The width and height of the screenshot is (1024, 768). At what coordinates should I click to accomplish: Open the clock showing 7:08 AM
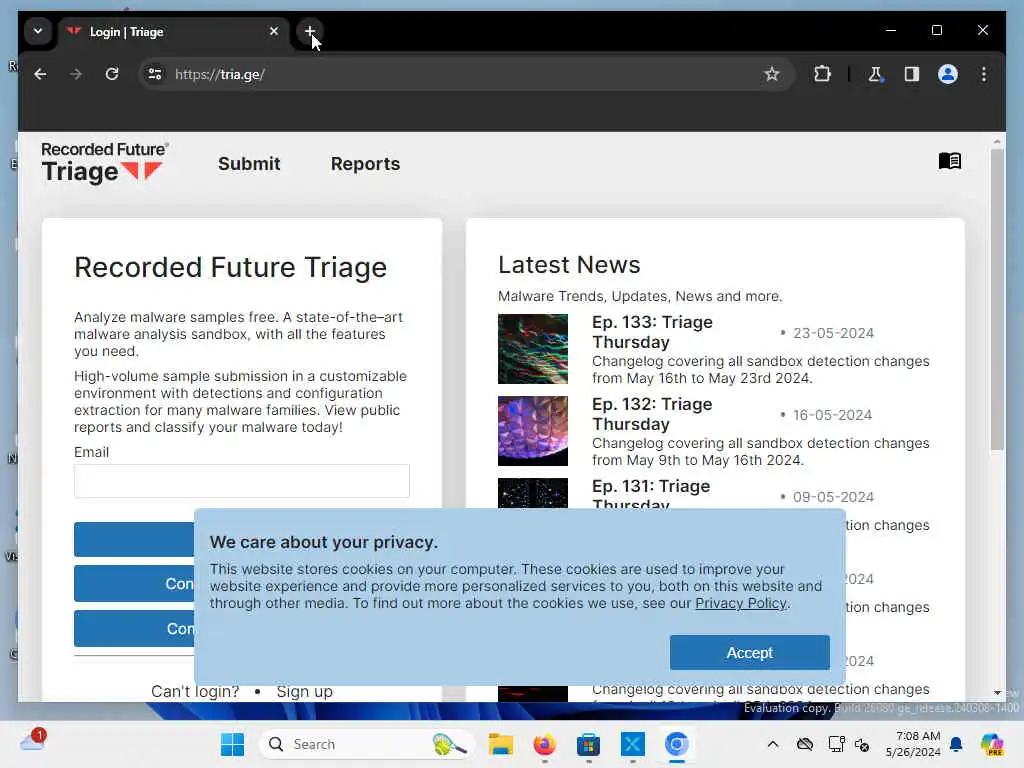(x=913, y=744)
